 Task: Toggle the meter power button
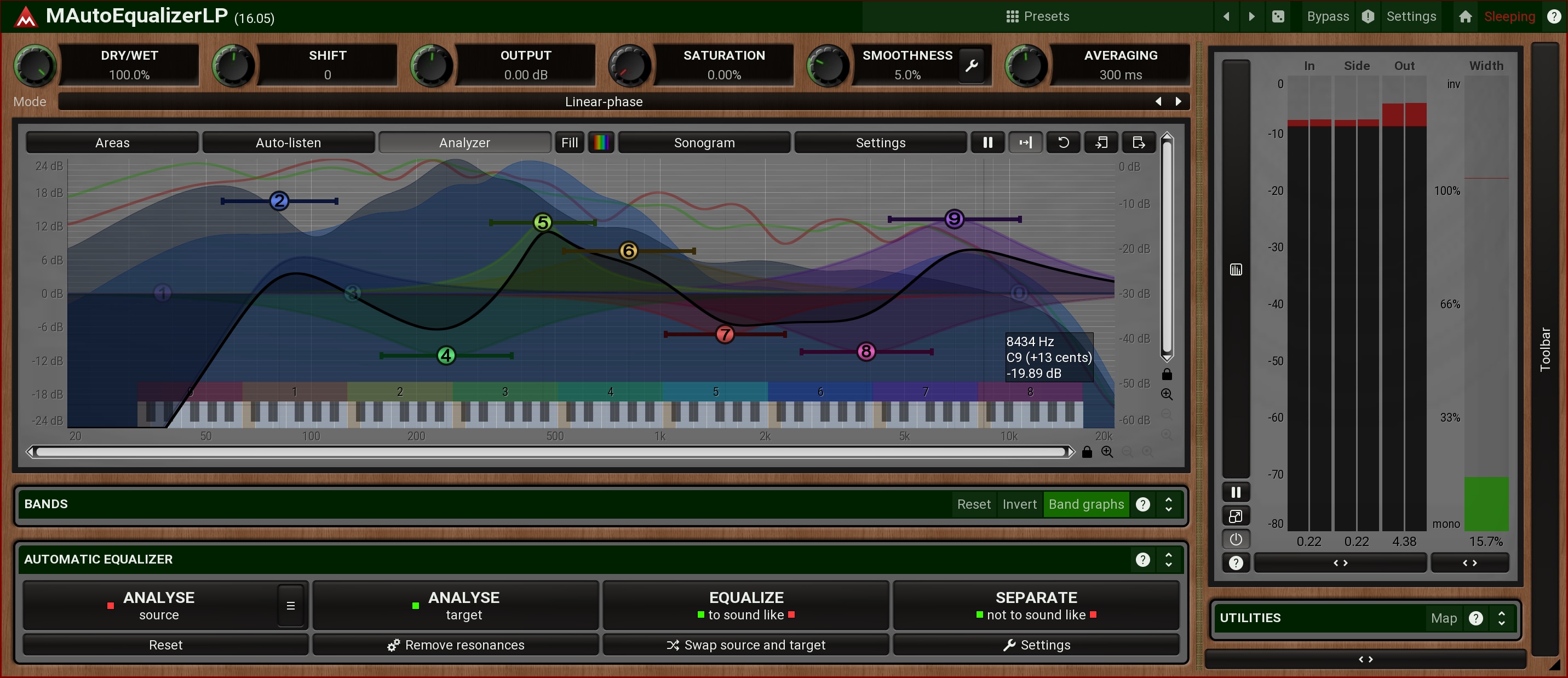coord(1236,539)
